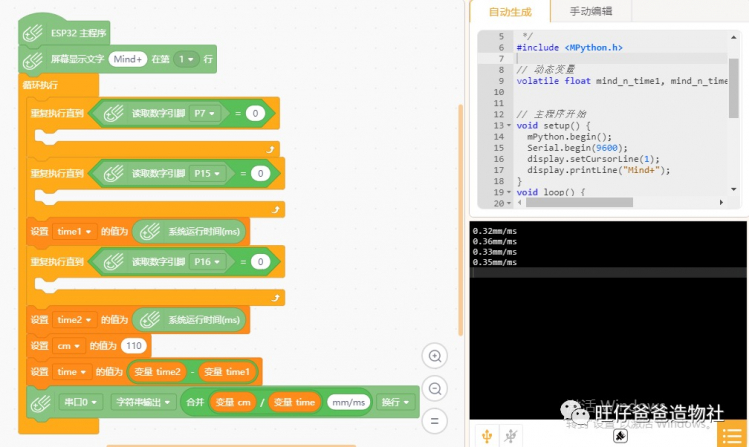Viewport: 749px width, 447px height.
Task: Open the cm variable dropdown
Action: pos(69,346)
